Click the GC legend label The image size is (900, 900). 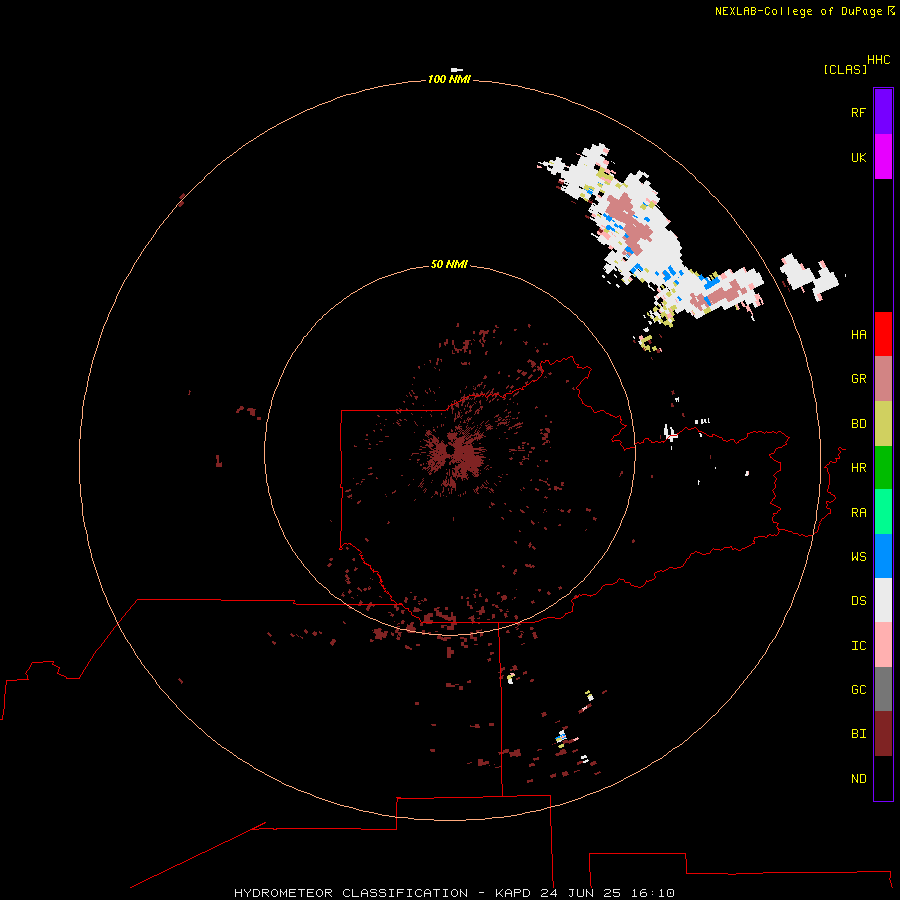858,689
